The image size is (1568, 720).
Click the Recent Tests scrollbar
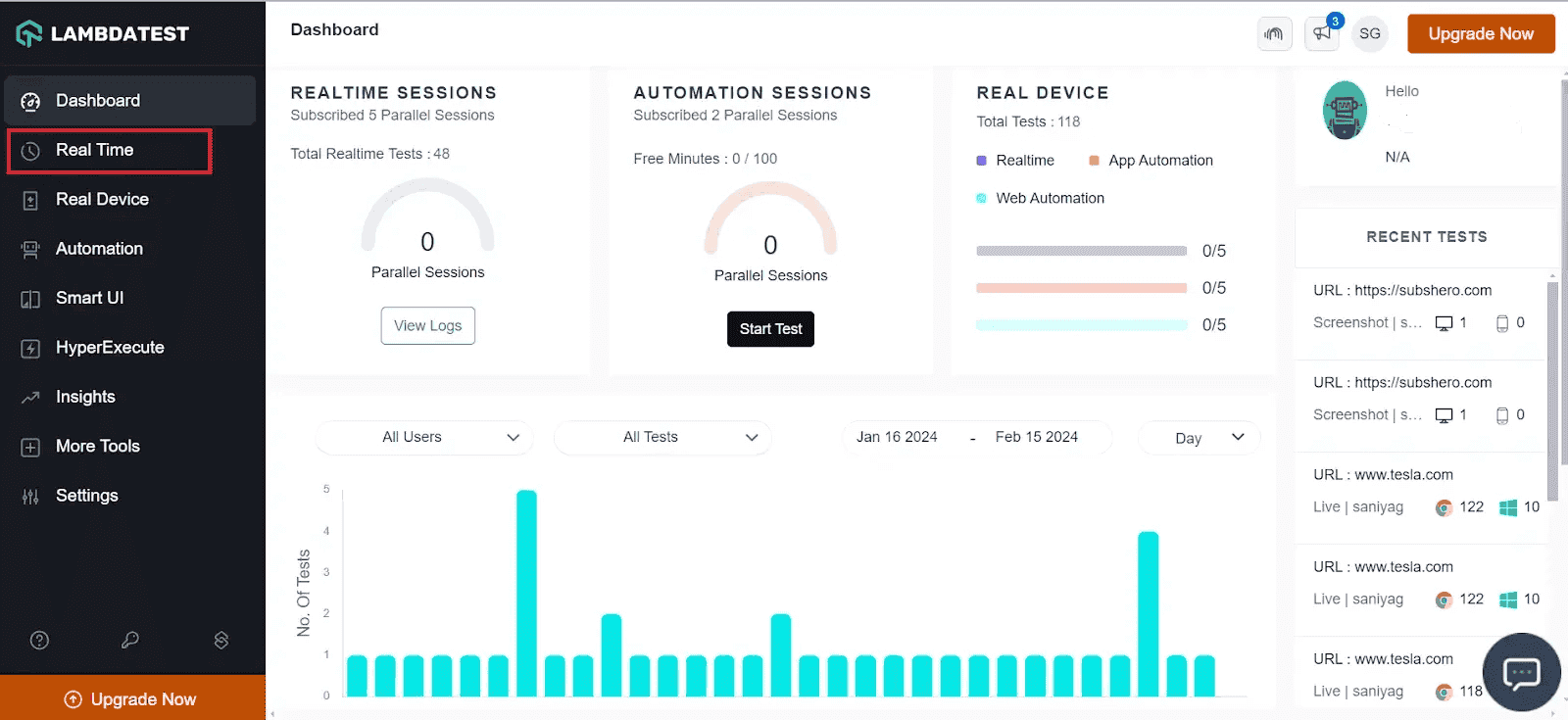tap(1551, 392)
